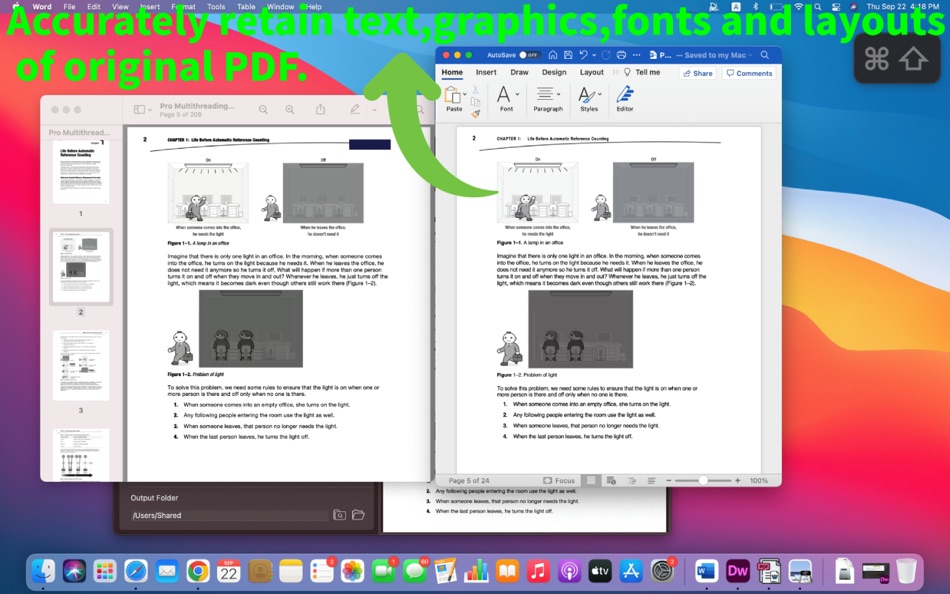Open the Tools menu in the menu bar
This screenshot has height=594, width=950.
tap(216, 7)
